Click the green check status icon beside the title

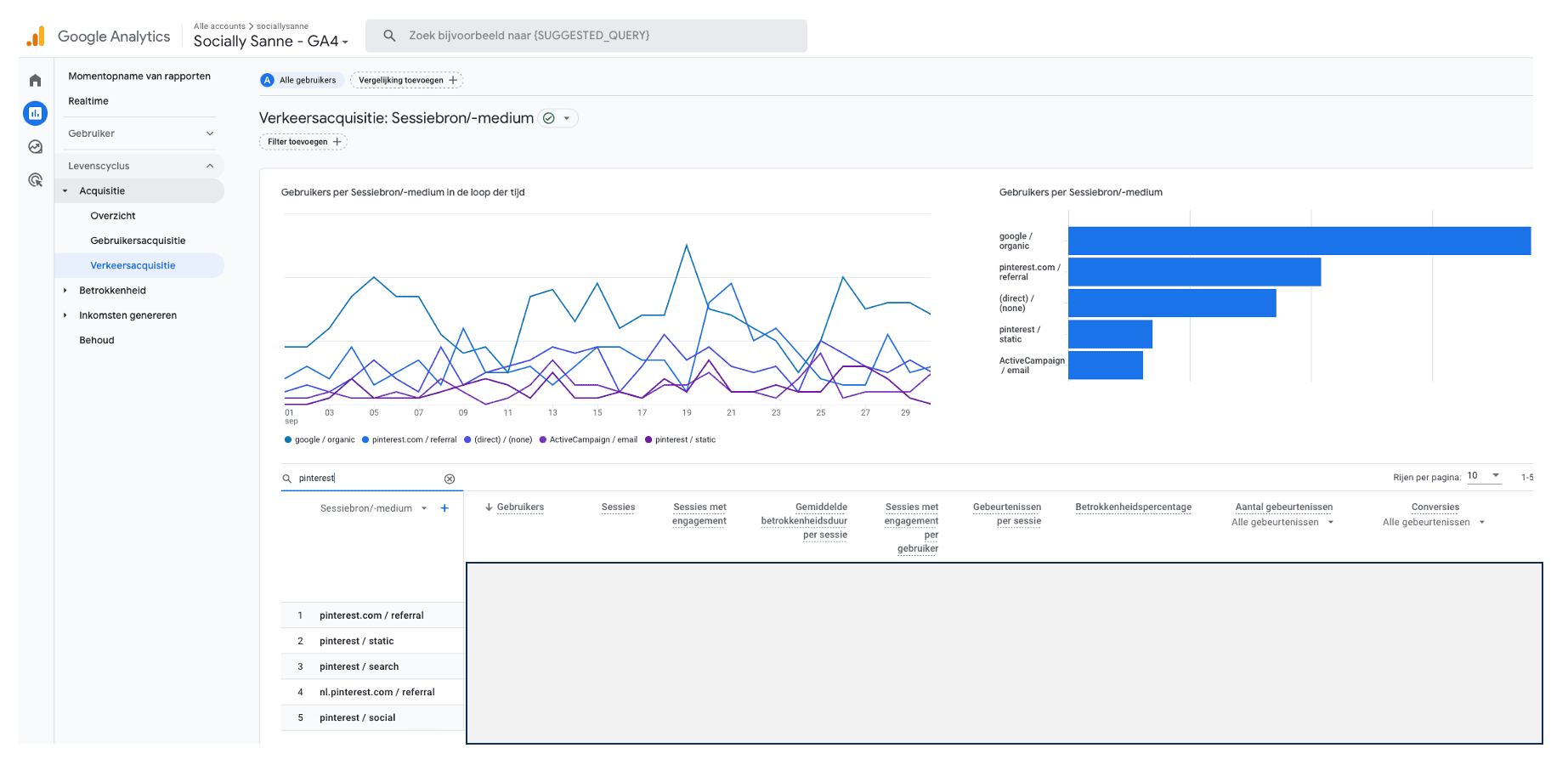(x=549, y=118)
